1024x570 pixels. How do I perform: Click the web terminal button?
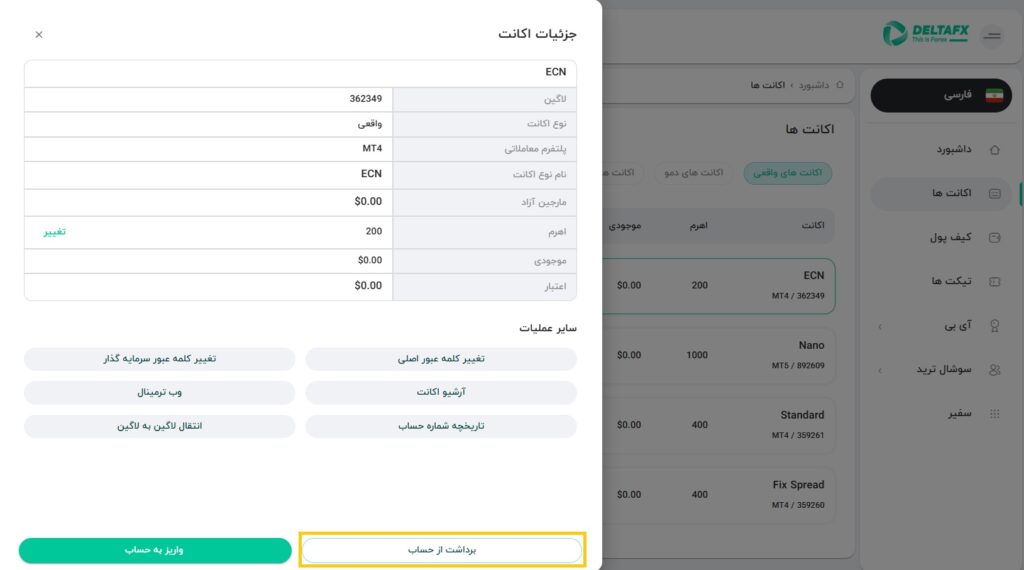[x=159, y=392]
